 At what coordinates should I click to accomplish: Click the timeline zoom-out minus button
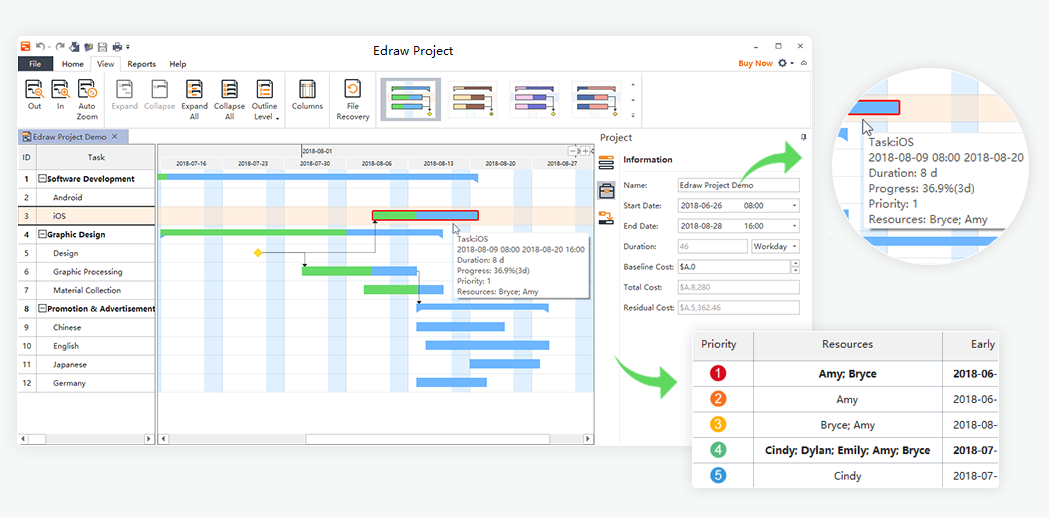click(572, 151)
